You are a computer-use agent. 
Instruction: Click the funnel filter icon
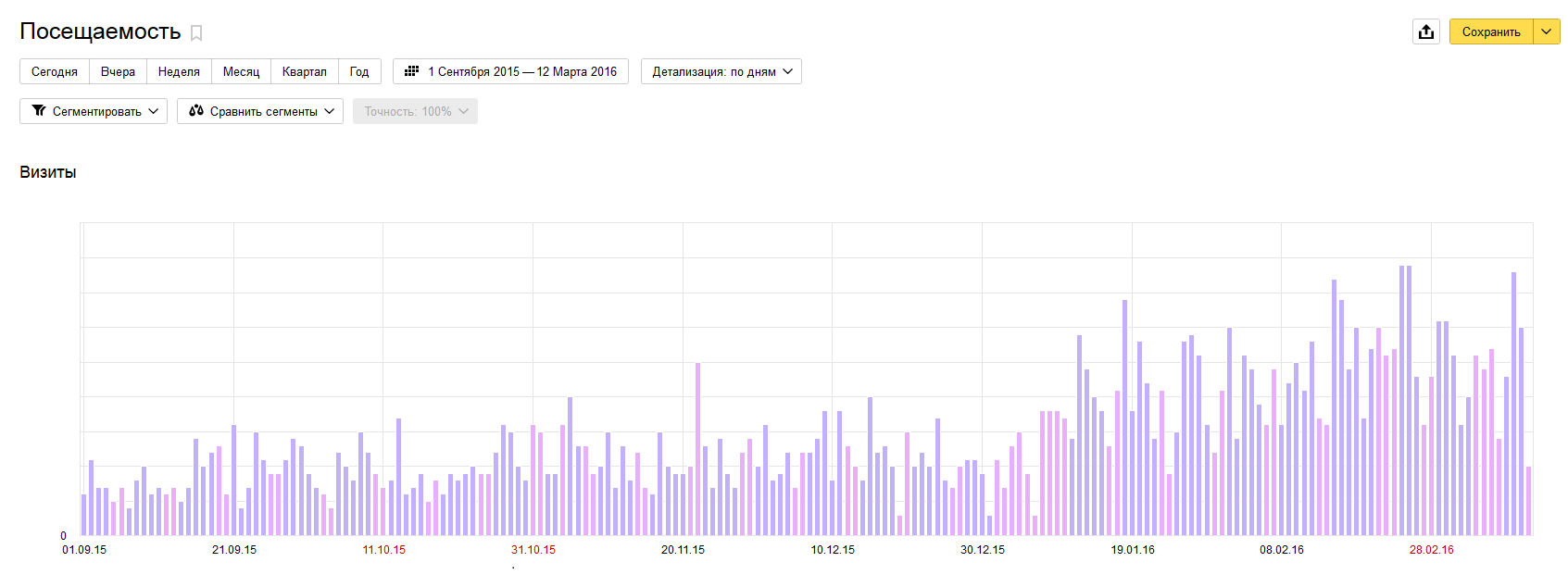pyautogui.click(x=39, y=111)
